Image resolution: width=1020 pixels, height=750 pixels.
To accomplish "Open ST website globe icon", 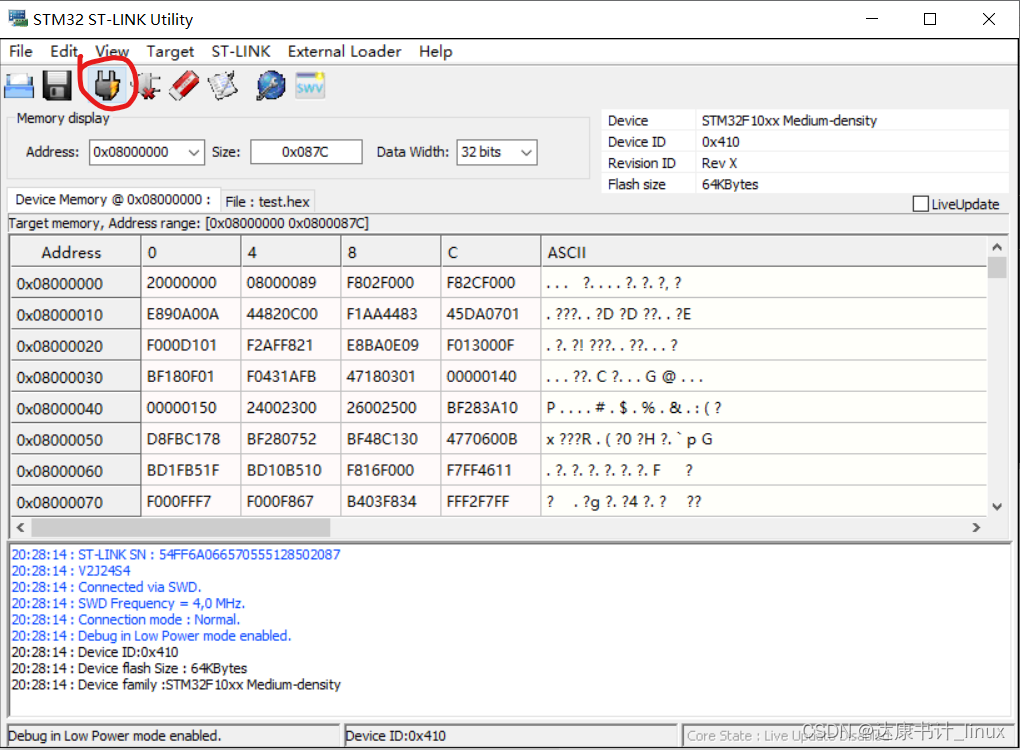I will 271,85.
